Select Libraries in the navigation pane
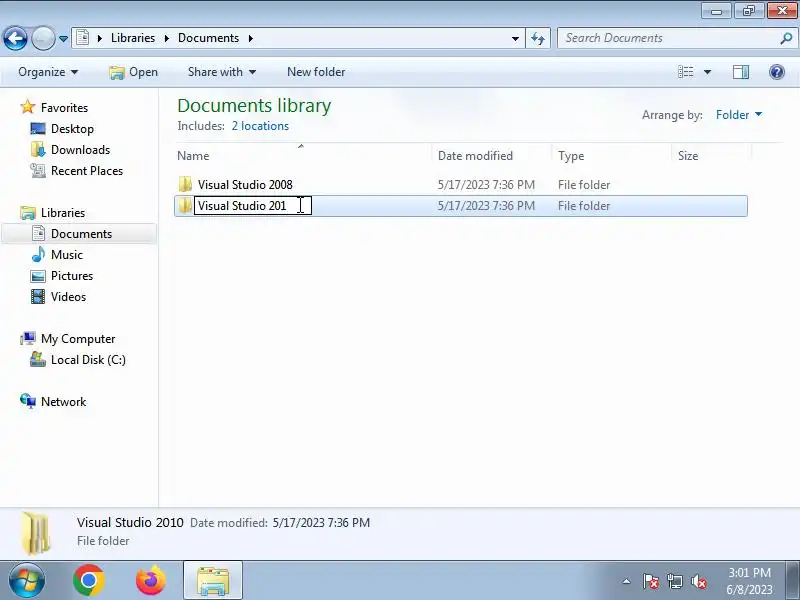This screenshot has width=800, height=600. (63, 213)
